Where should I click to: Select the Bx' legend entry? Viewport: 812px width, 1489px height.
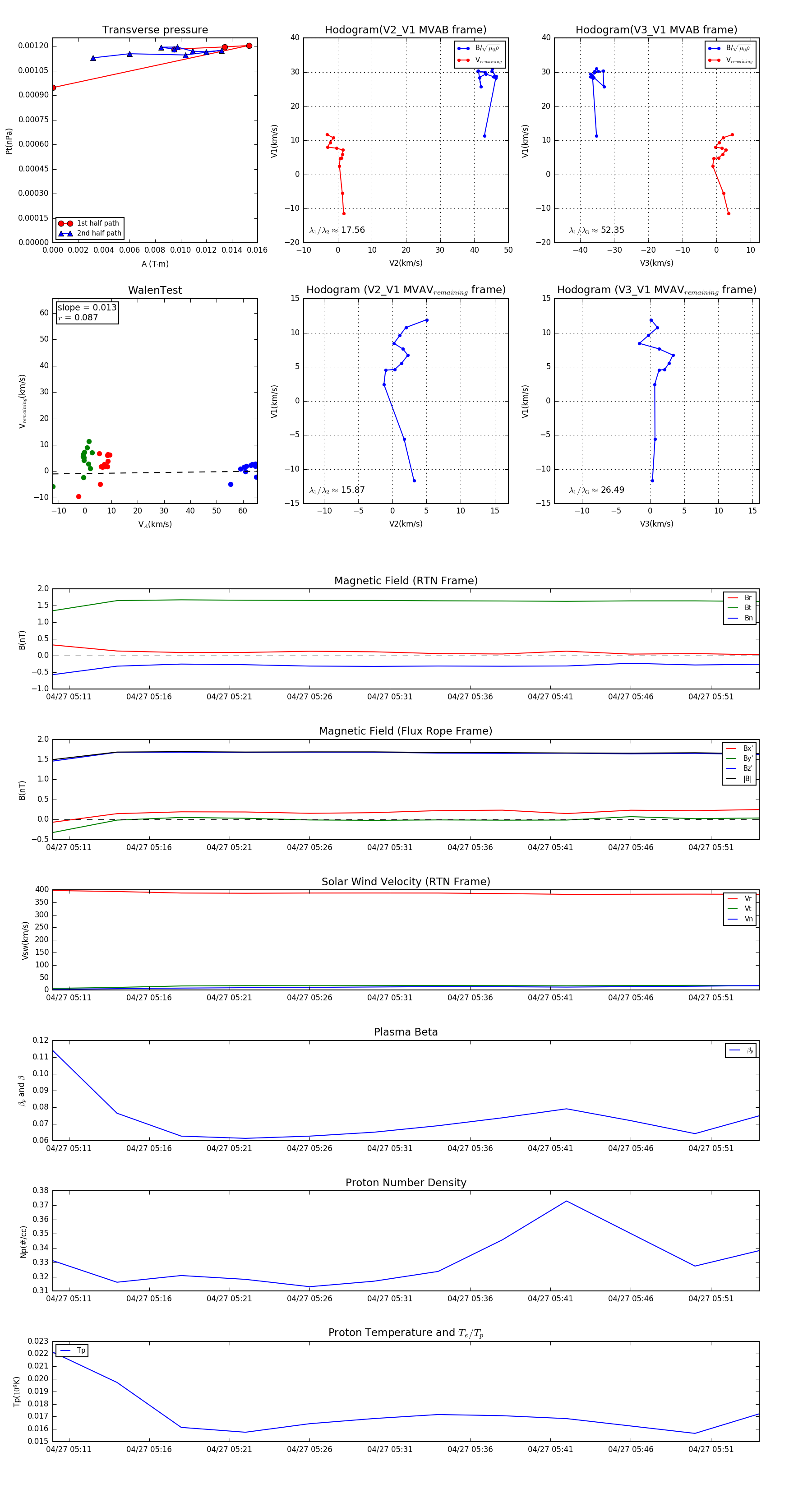[x=739, y=749]
